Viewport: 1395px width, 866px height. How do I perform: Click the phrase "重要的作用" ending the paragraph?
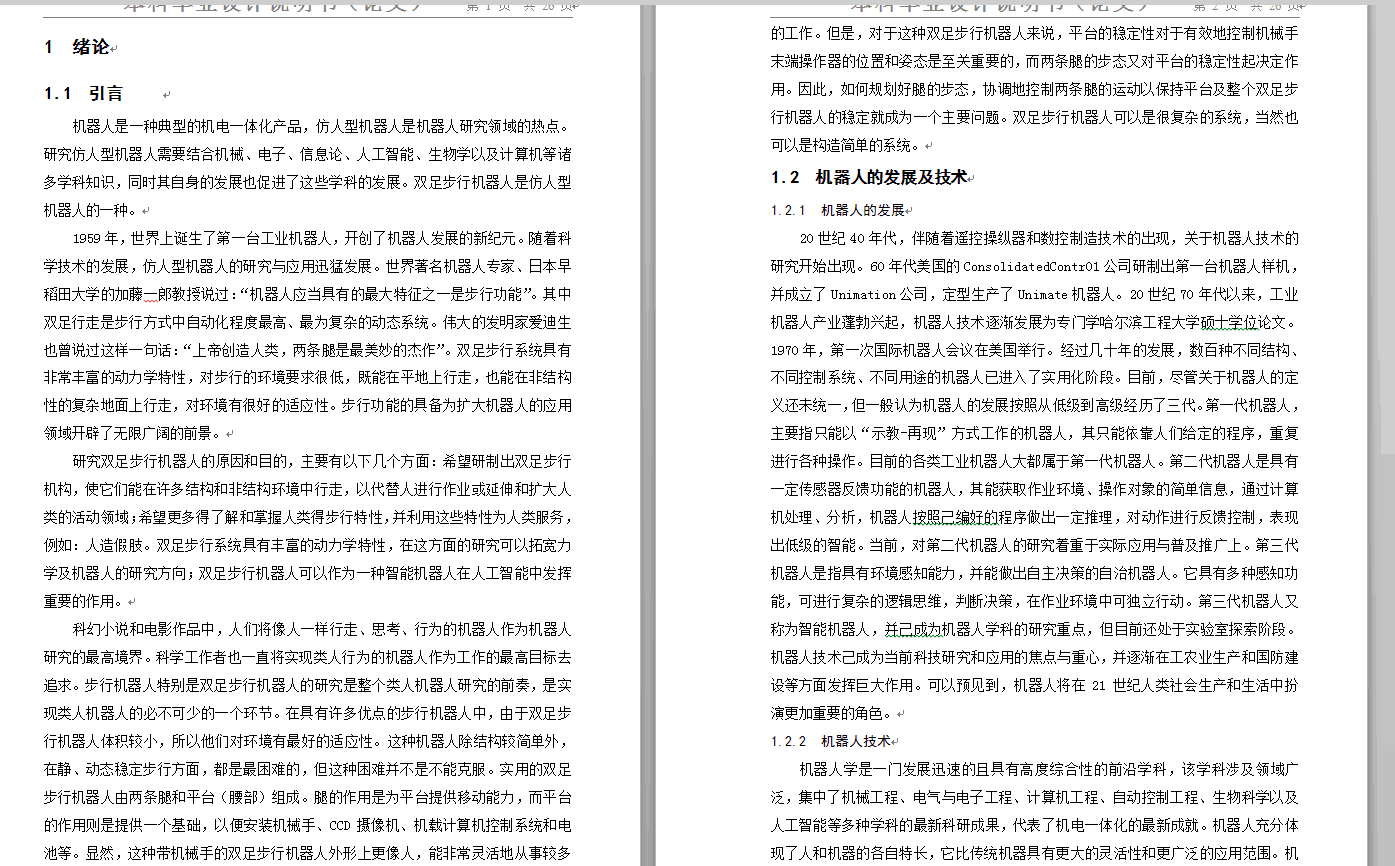click(x=79, y=602)
